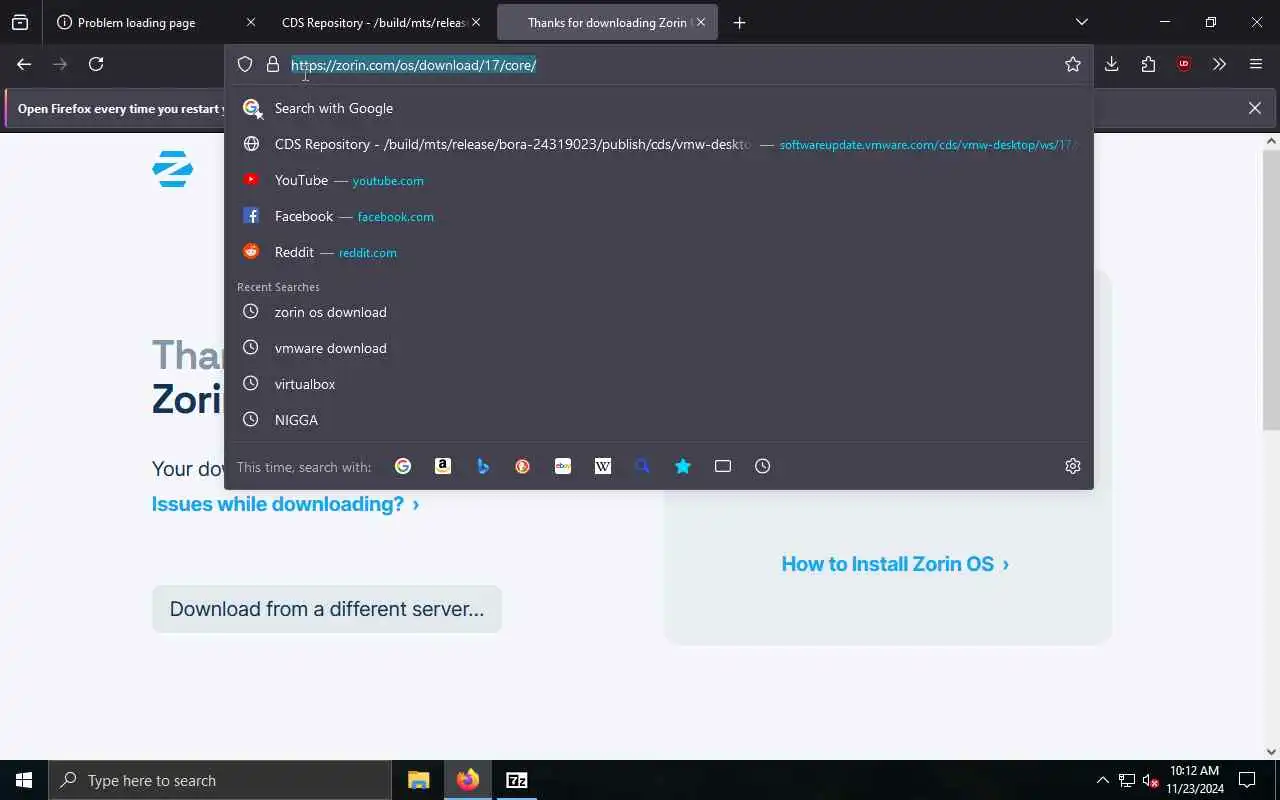Select CDS Repository suggestion row

pyautogui.click(x=659, y=144)
